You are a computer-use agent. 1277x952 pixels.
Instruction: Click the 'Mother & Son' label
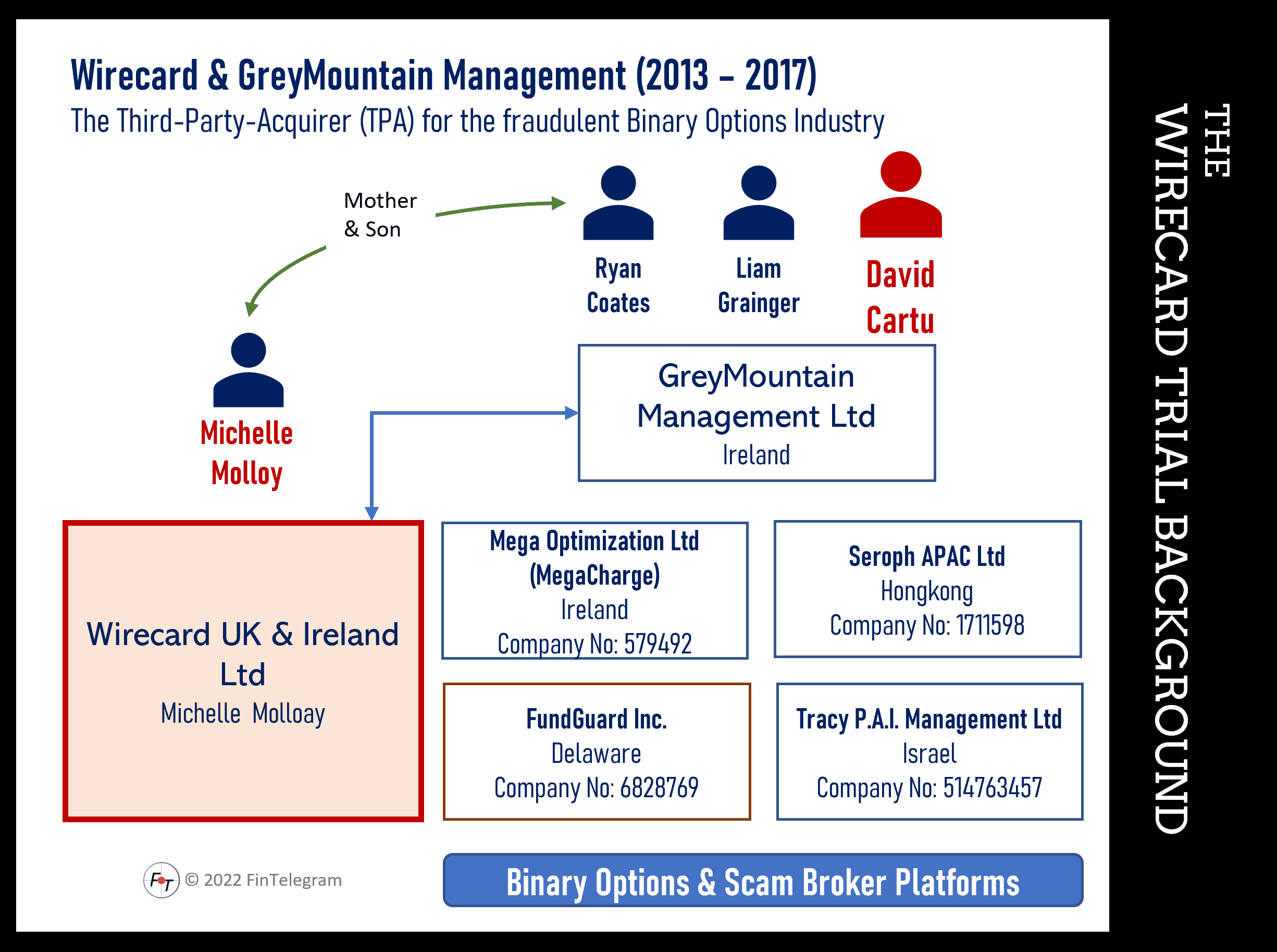380,214
